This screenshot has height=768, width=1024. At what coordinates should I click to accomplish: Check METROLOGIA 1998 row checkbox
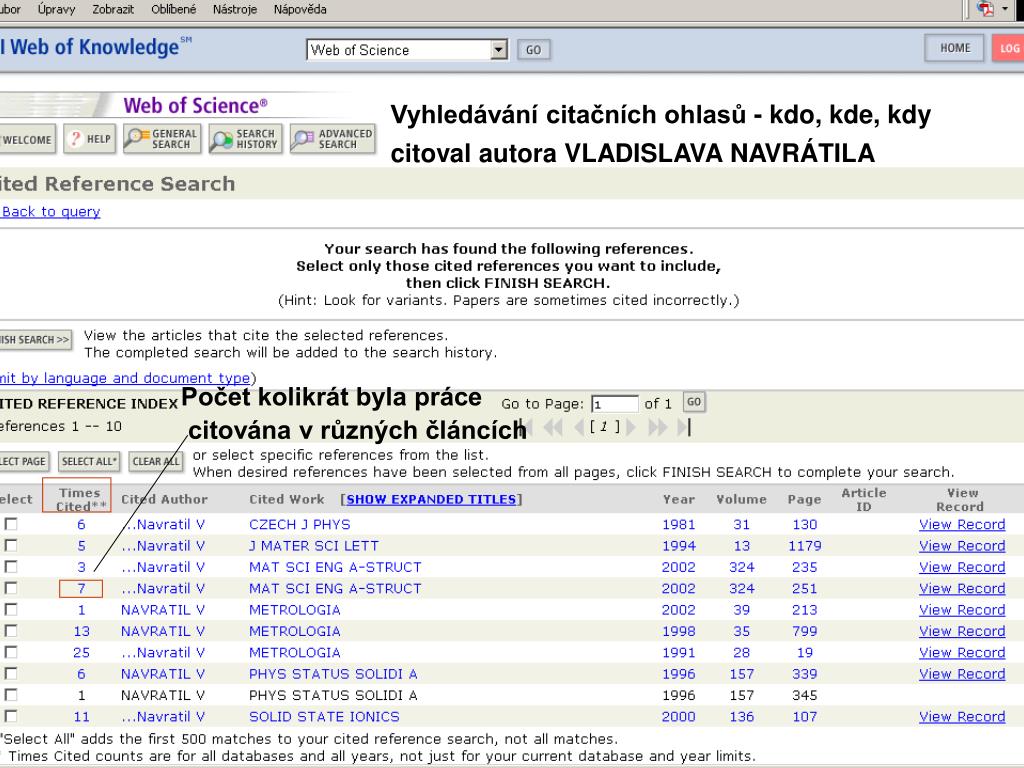11,631
